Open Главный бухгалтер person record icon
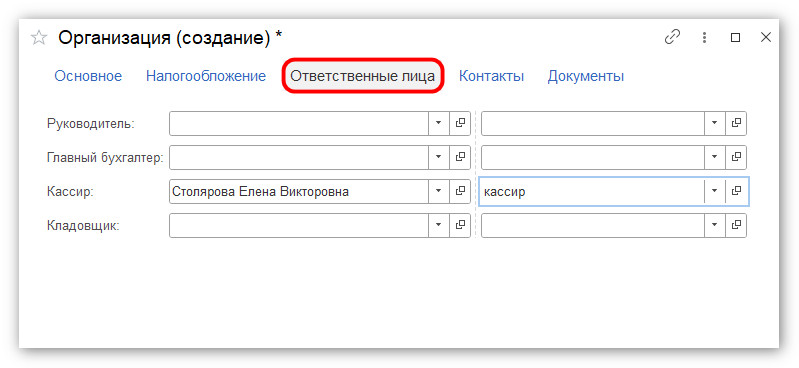Viewport: 799px width, 368px height. tap(460, 157)
